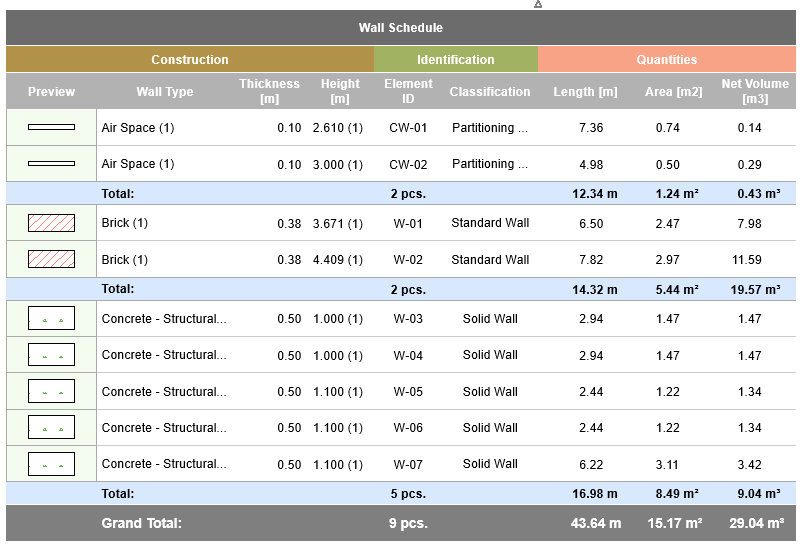Click the Net Volume column header
Viewport: 803px width, 550px height.
tap(756, 92)
